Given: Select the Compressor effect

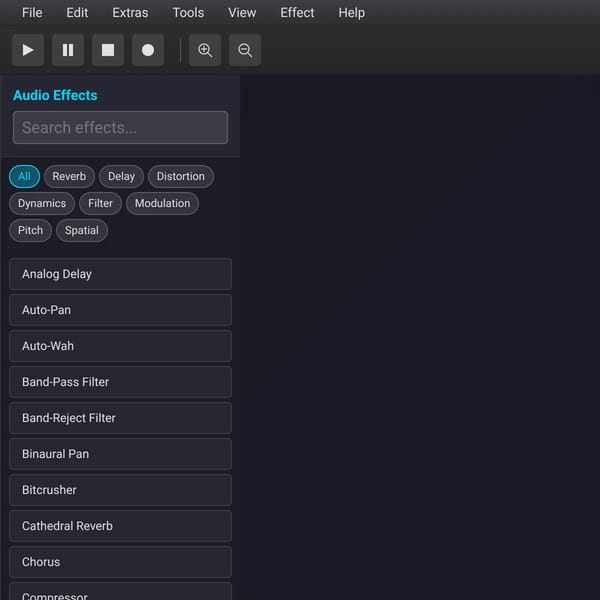Looking at the screenshot, I should coord(120,592).
